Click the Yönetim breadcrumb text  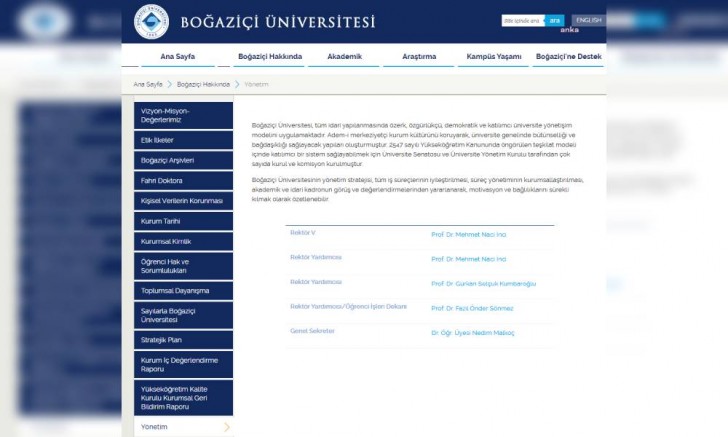[x=256, y=85]
